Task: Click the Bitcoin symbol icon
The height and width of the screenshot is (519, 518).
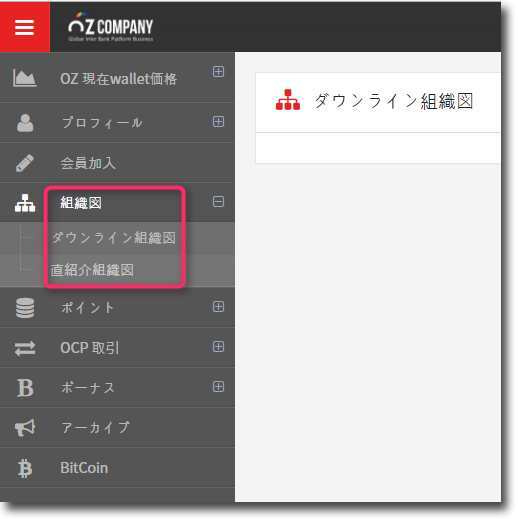Action: pyautogui.click(x=25, y=468)
